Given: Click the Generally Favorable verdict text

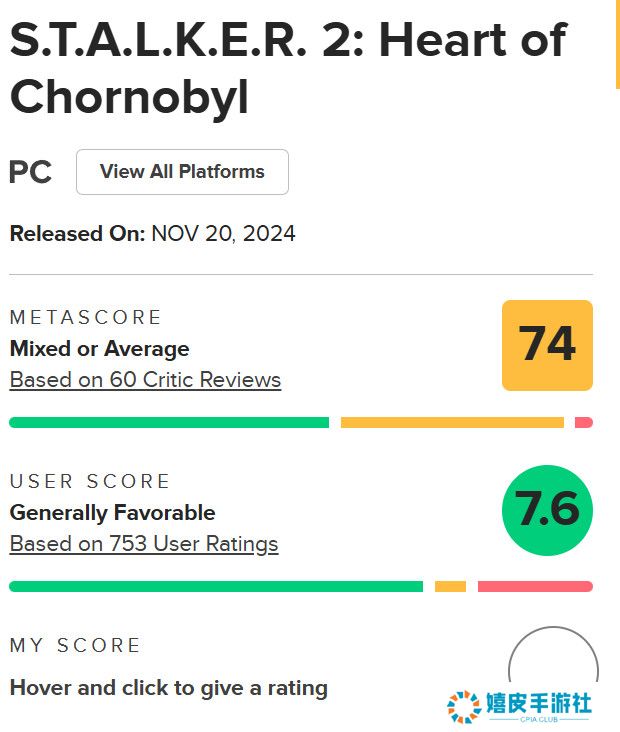Looking at the screenshot, I should 112,513.
